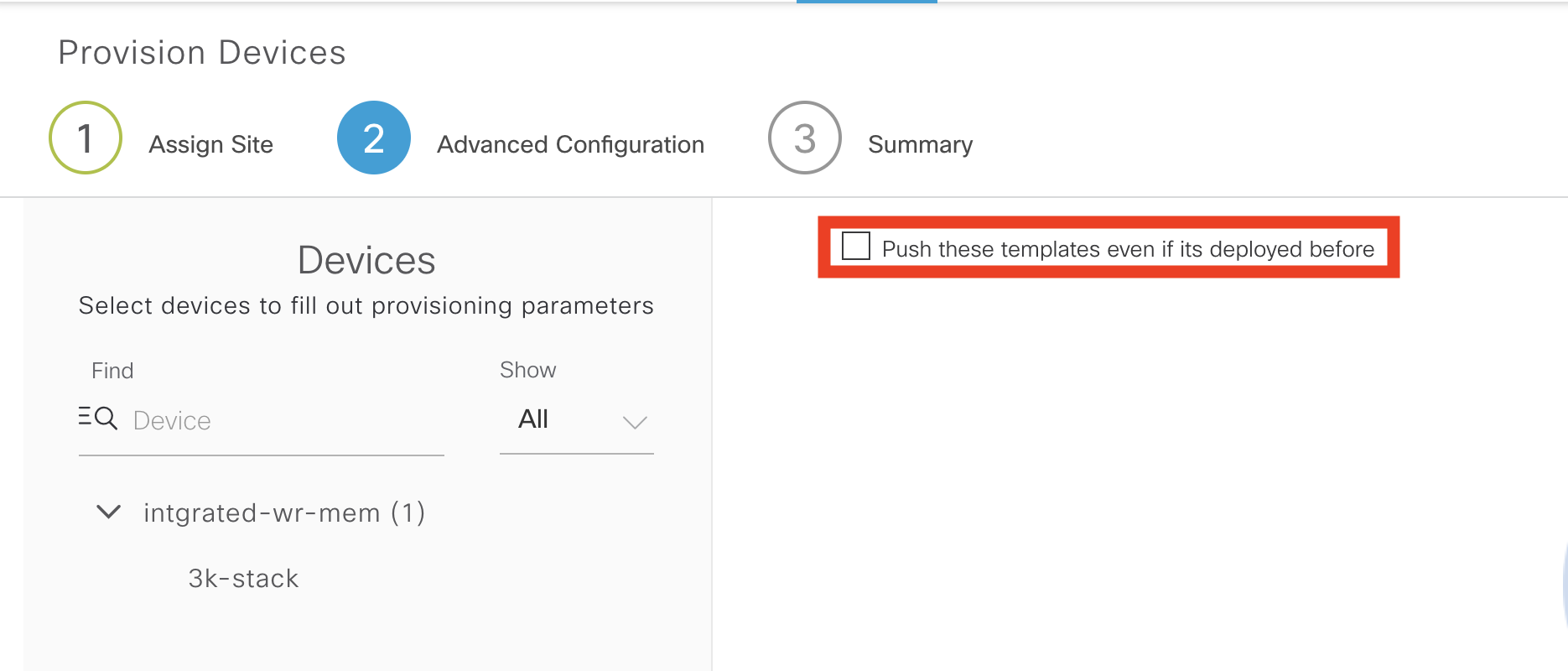The image size is (1568, 671).
Task: Click the step 1 circle icon
Action: [x=86, y=138]
